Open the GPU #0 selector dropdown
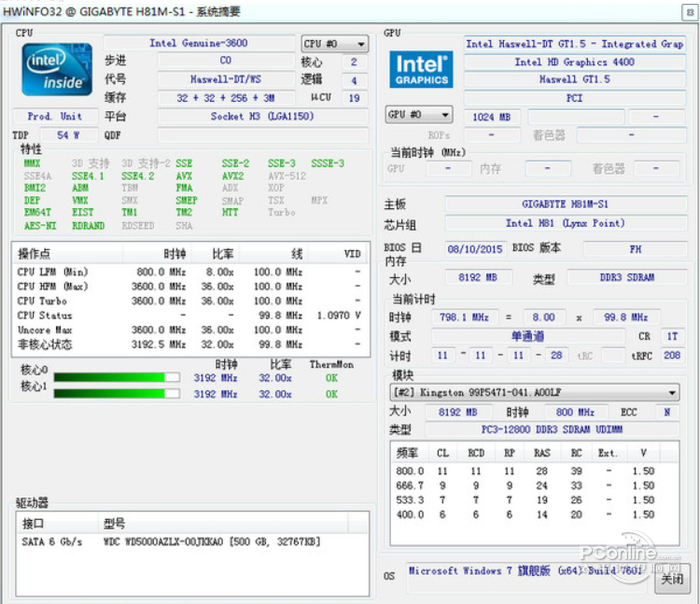700x604 pixels. (x=418, y=115)
